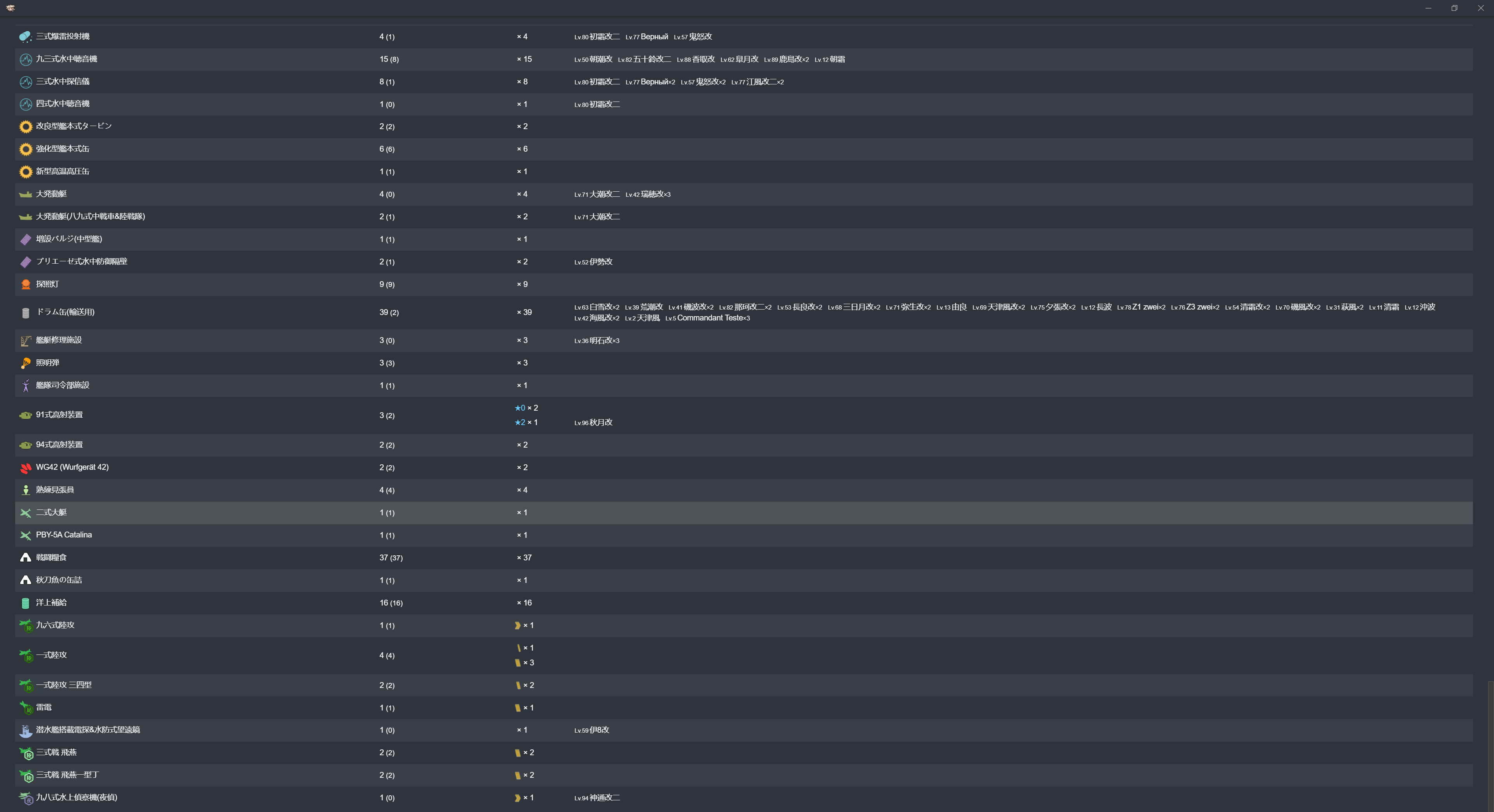Click the drum canister icon for ドラム缶(輸送用)

tap(25, 312)
